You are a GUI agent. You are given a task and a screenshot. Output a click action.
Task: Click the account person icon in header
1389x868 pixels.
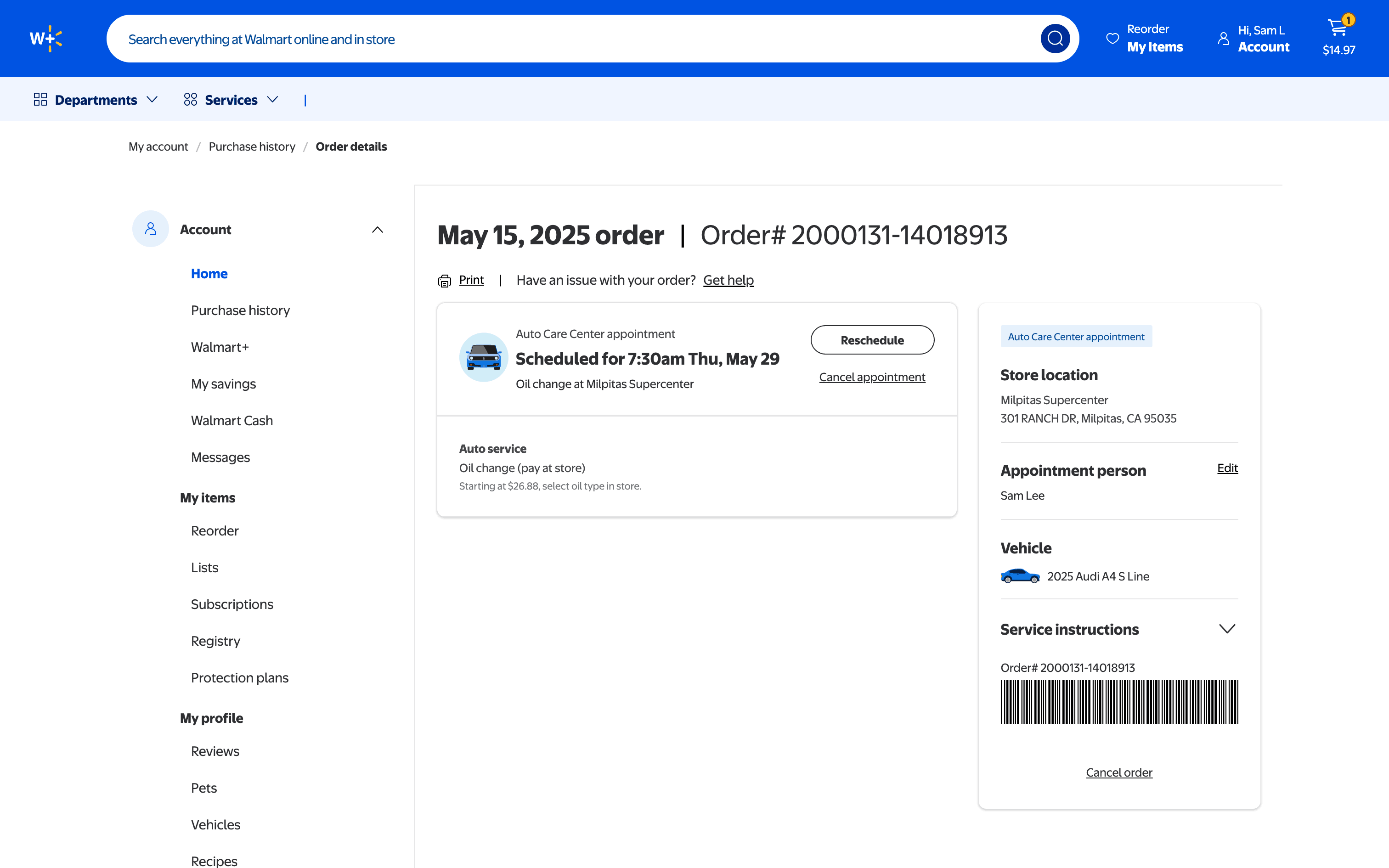click(1223, 39)
